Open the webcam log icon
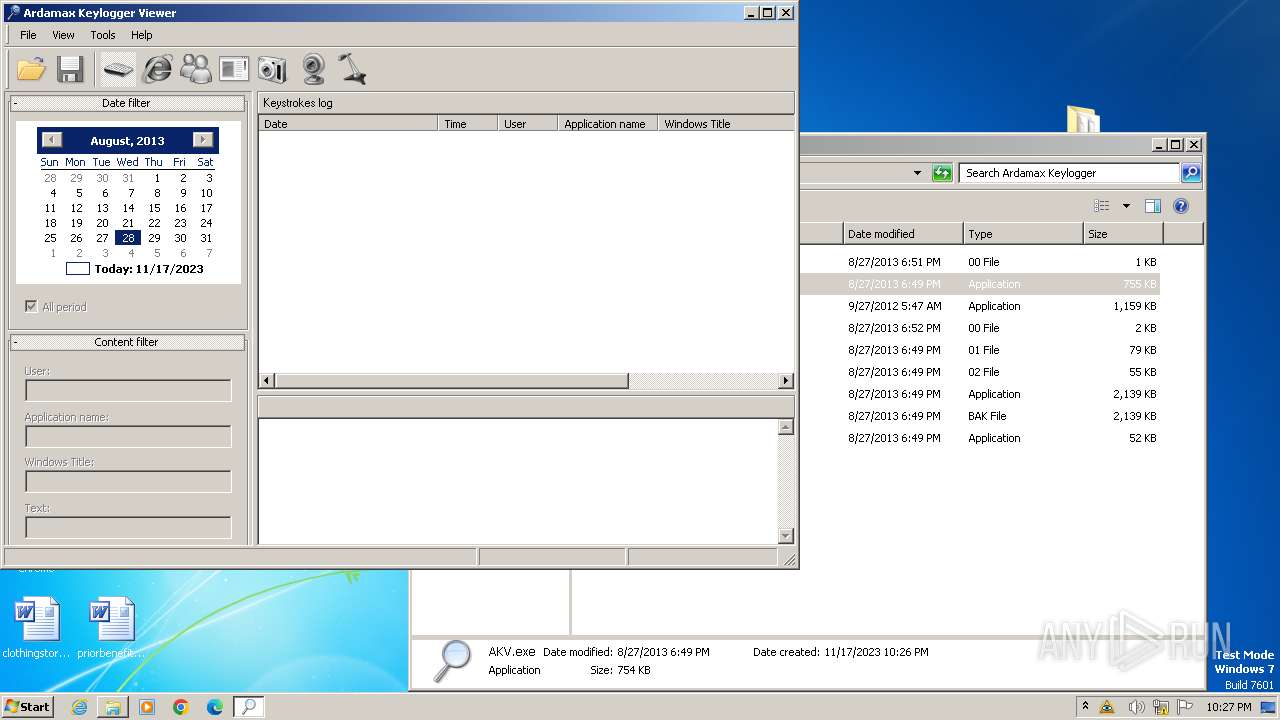This screenshot has height=720, width=1280. coord(313,69)
